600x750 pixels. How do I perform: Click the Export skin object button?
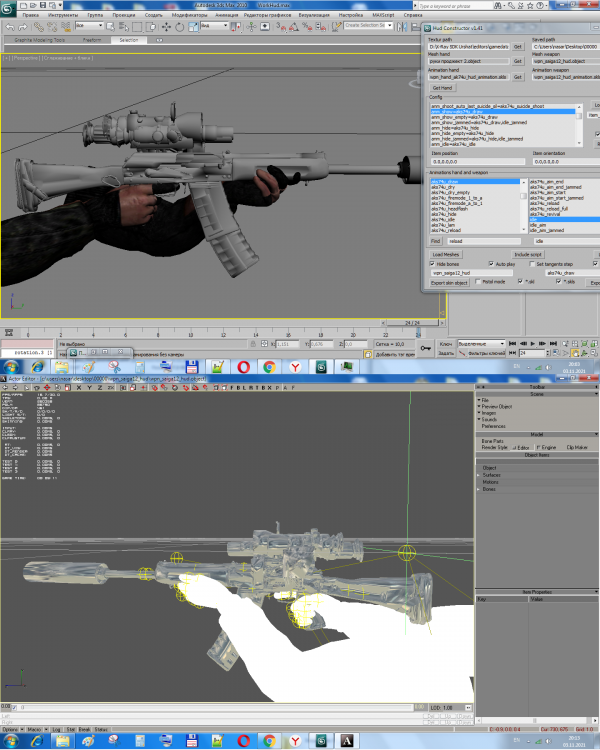coord(452,283)
